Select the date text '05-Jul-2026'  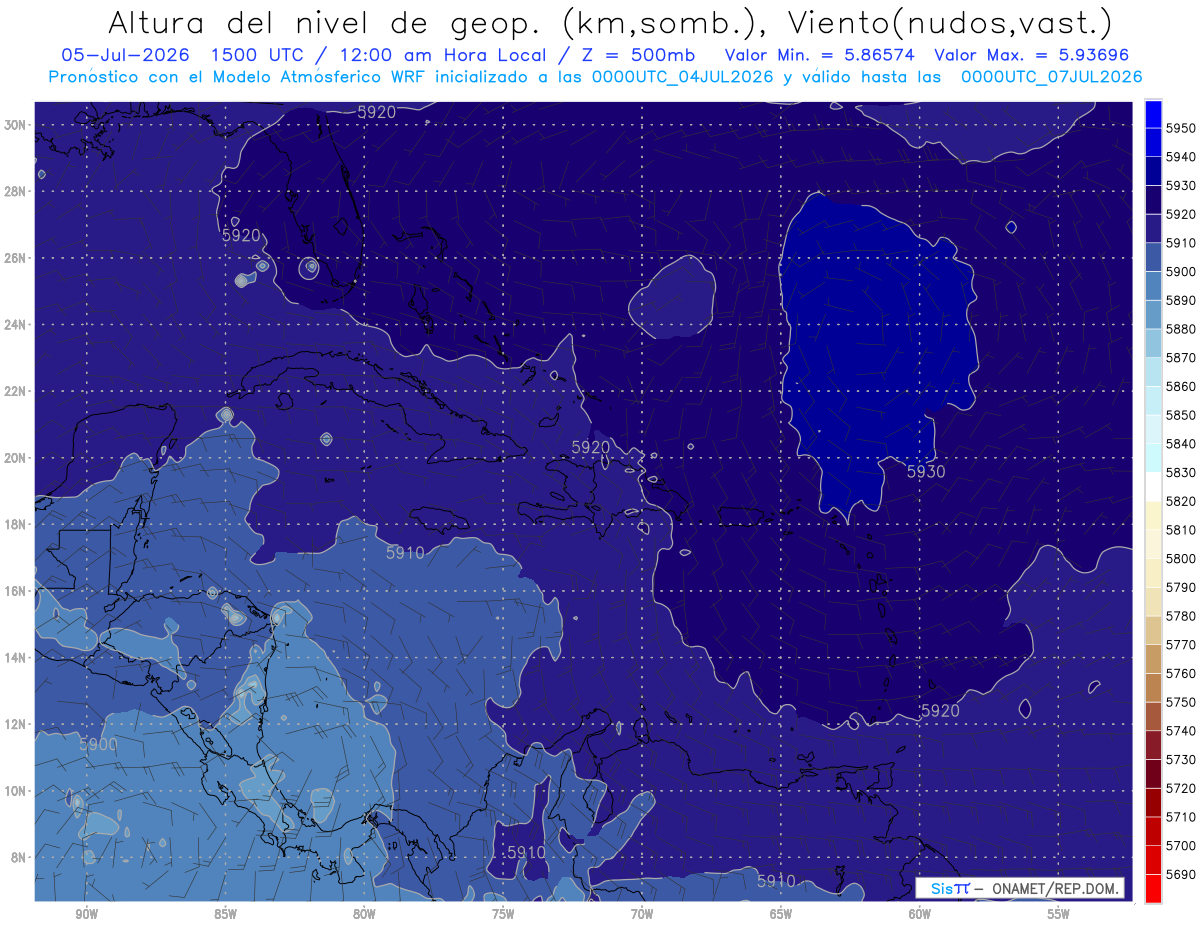point(125,55)
